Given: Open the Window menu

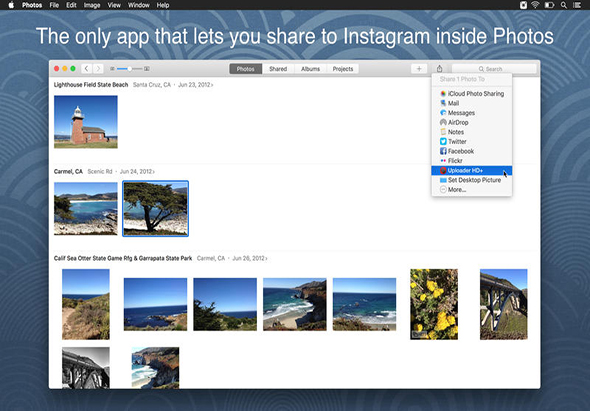Looking at the screenshot, I should [138, 5].
